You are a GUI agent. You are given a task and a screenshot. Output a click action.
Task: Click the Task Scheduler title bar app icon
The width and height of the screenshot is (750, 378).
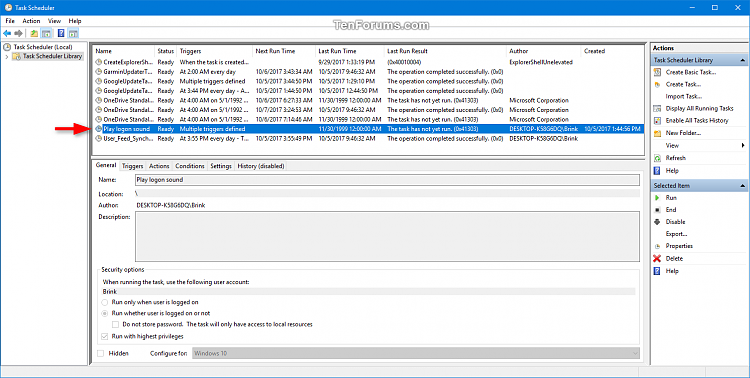click(8, 8)
